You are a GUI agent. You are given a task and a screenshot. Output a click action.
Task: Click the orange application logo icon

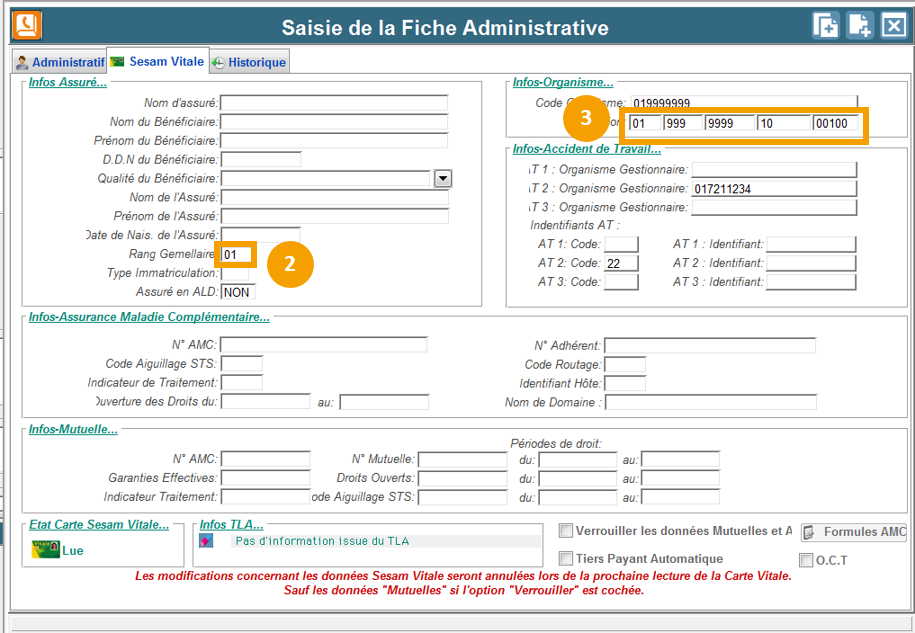point(27,26)
